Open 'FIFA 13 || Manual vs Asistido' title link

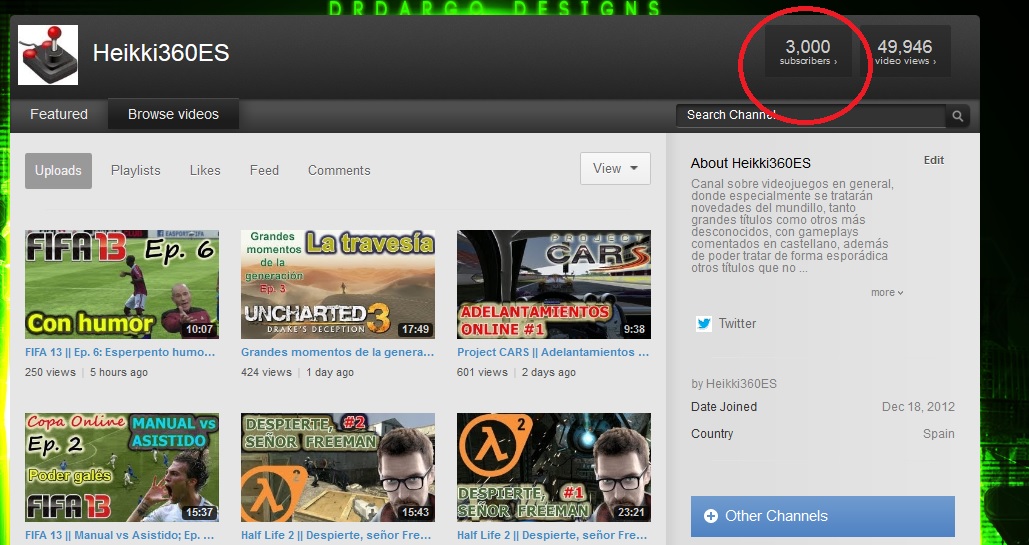[x=119, y=536]
